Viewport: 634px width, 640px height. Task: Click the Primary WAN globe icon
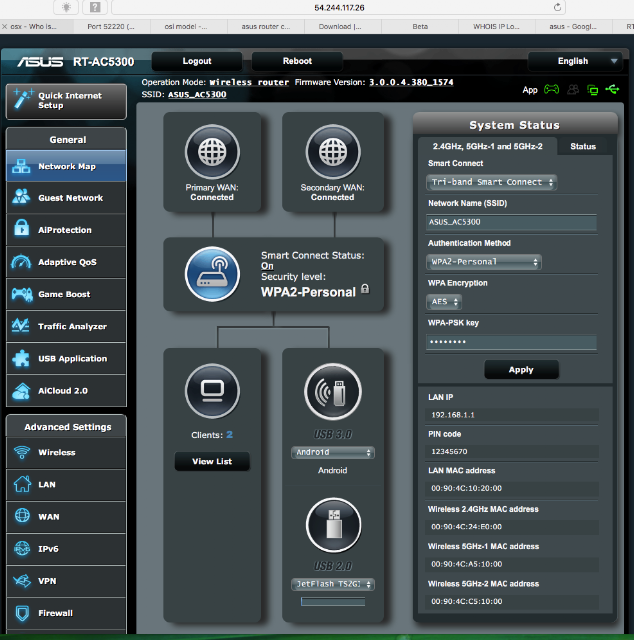pyautogui.click(x=212, y=152)
